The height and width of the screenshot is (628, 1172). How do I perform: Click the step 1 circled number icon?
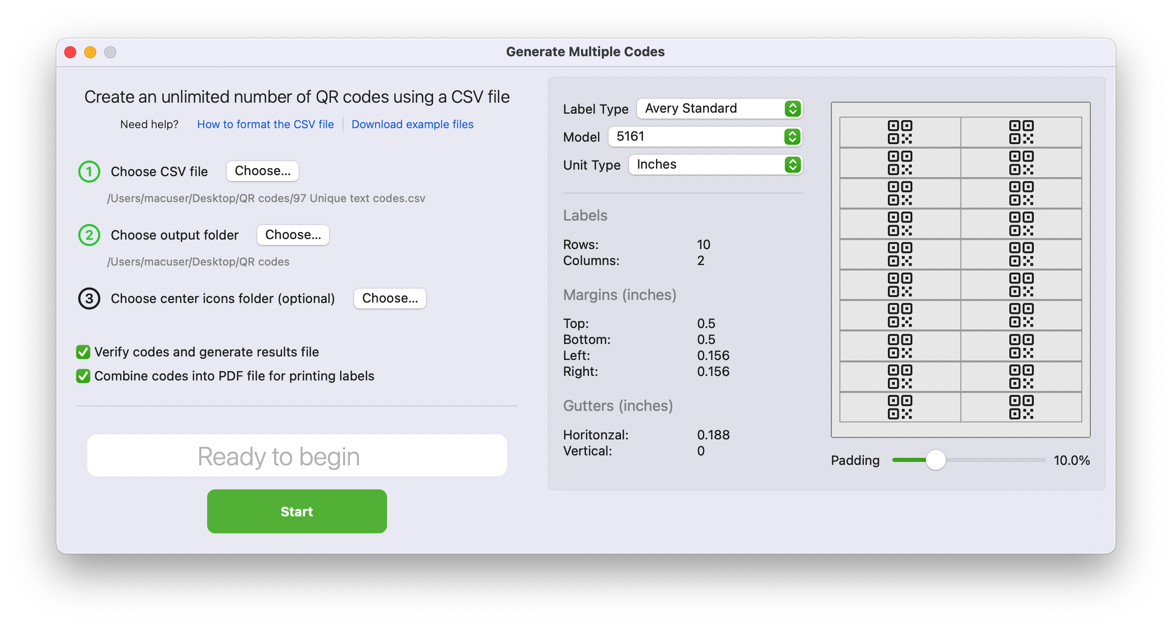[89, 172]
